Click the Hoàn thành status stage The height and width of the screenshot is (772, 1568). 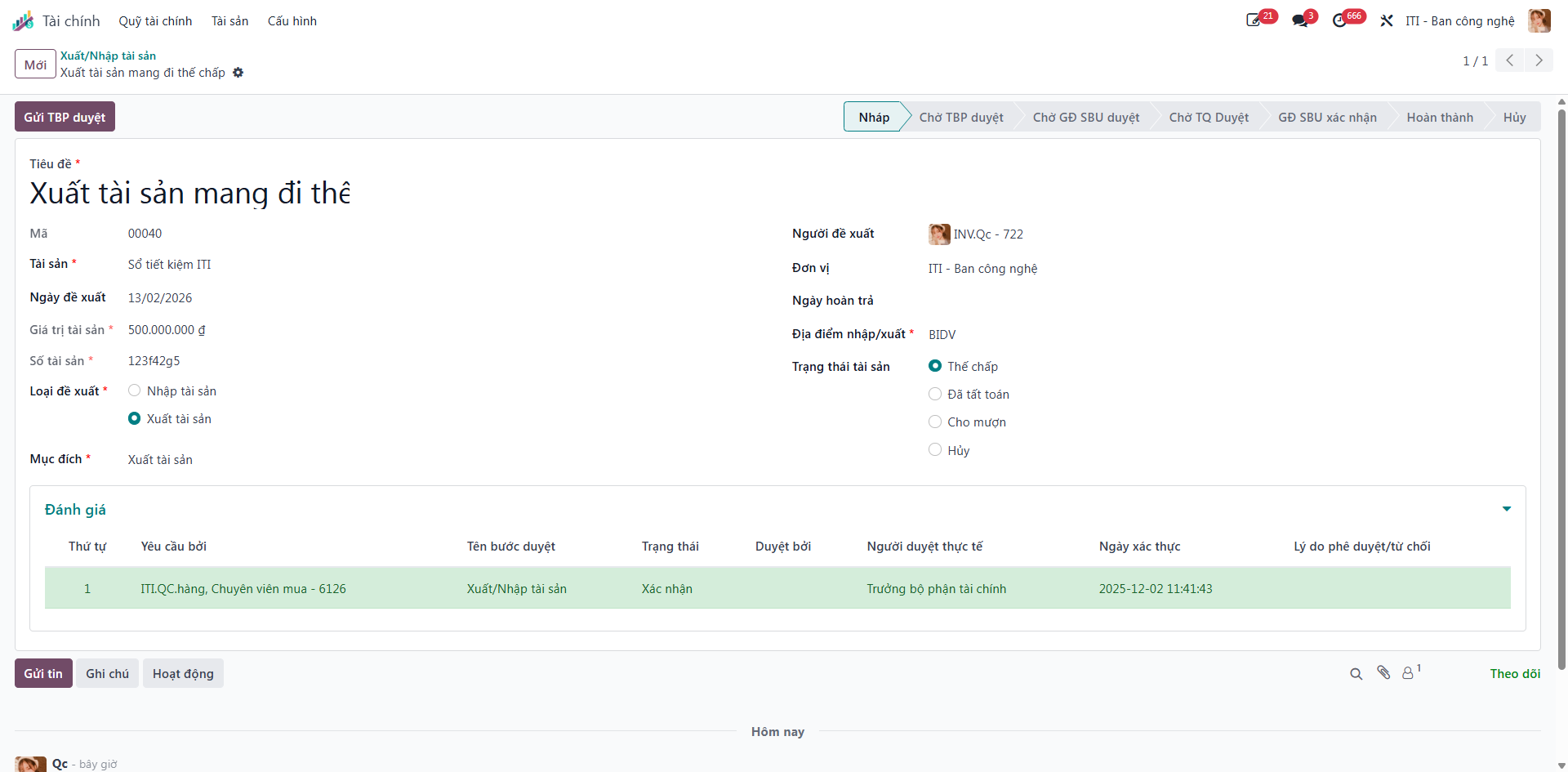pyautogui.click(x=1440, y=117)
